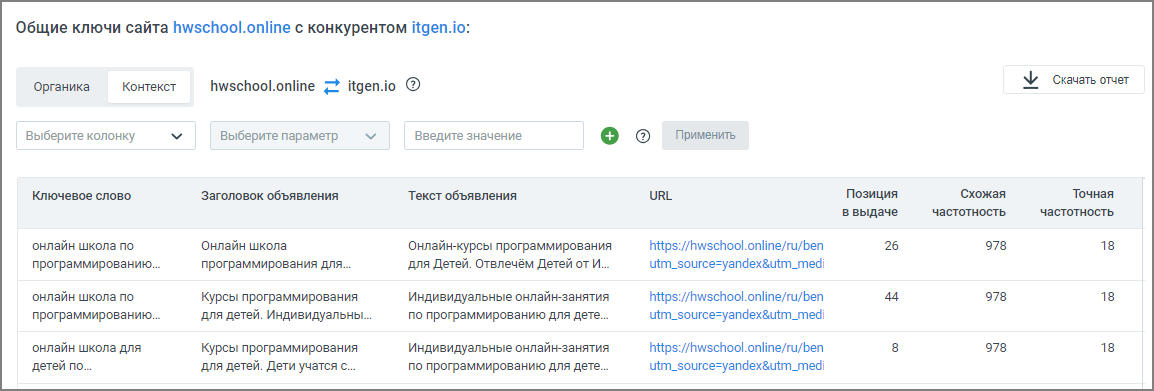Open the Выберите параметр dropdown
This screenshot has width=1154, height=391.
[300, 136]
